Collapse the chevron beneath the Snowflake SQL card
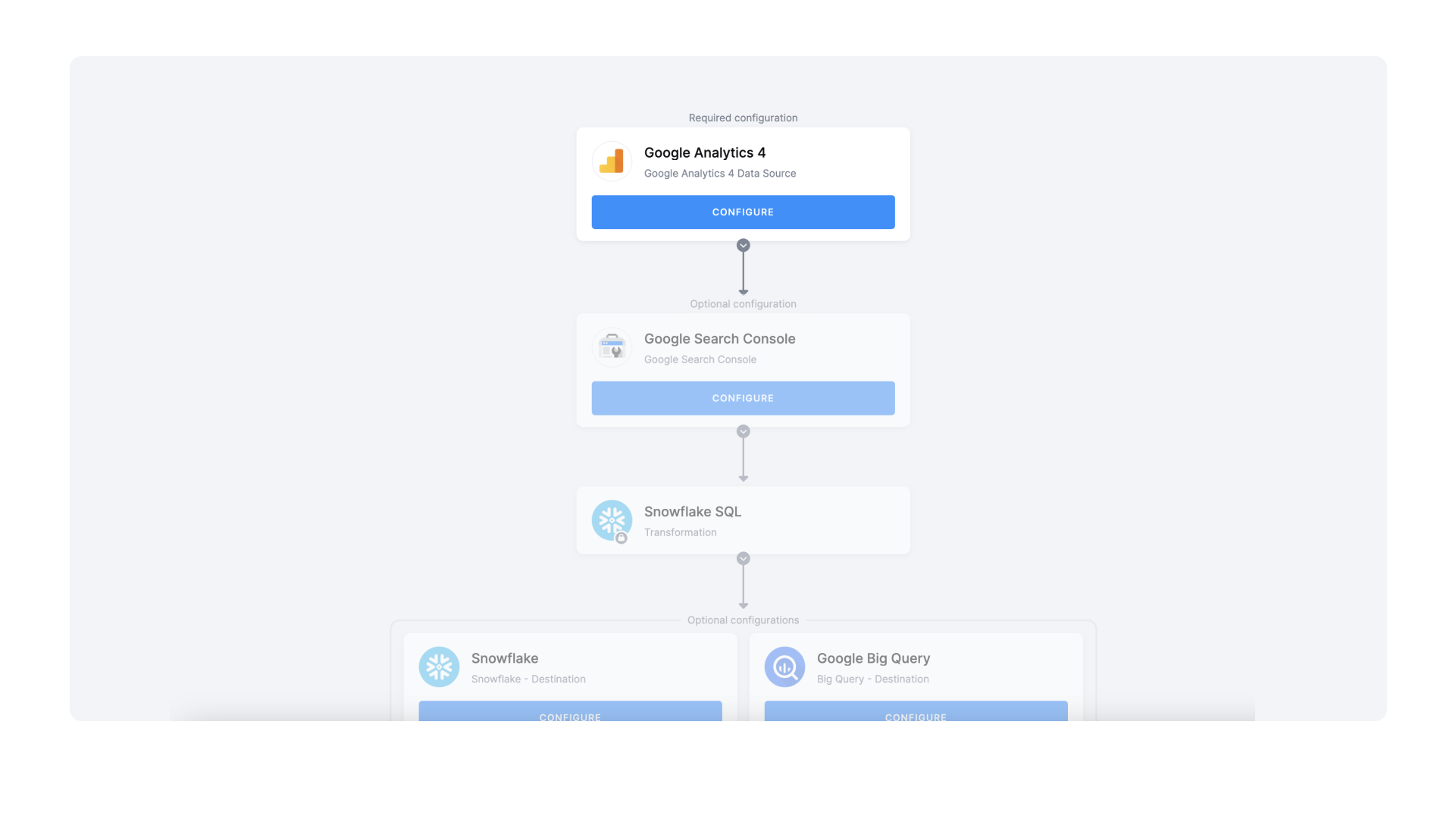Screen dimensions: 1456x819 tap(743, 558)
